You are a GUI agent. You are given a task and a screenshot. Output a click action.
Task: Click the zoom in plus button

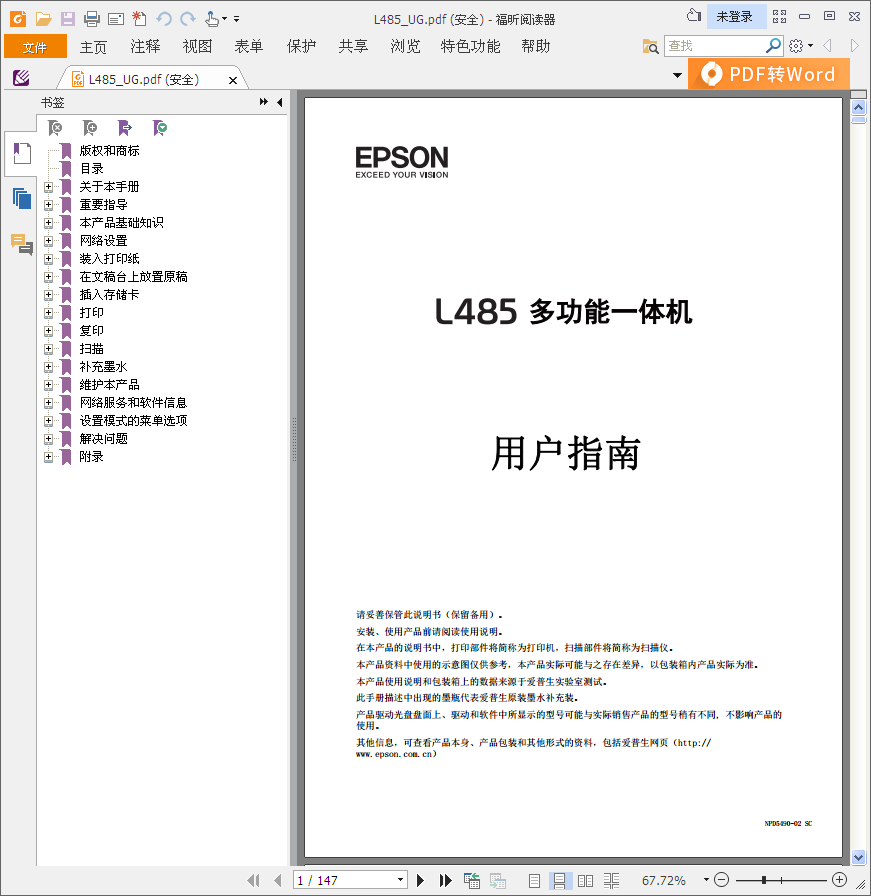coord(839,880)
